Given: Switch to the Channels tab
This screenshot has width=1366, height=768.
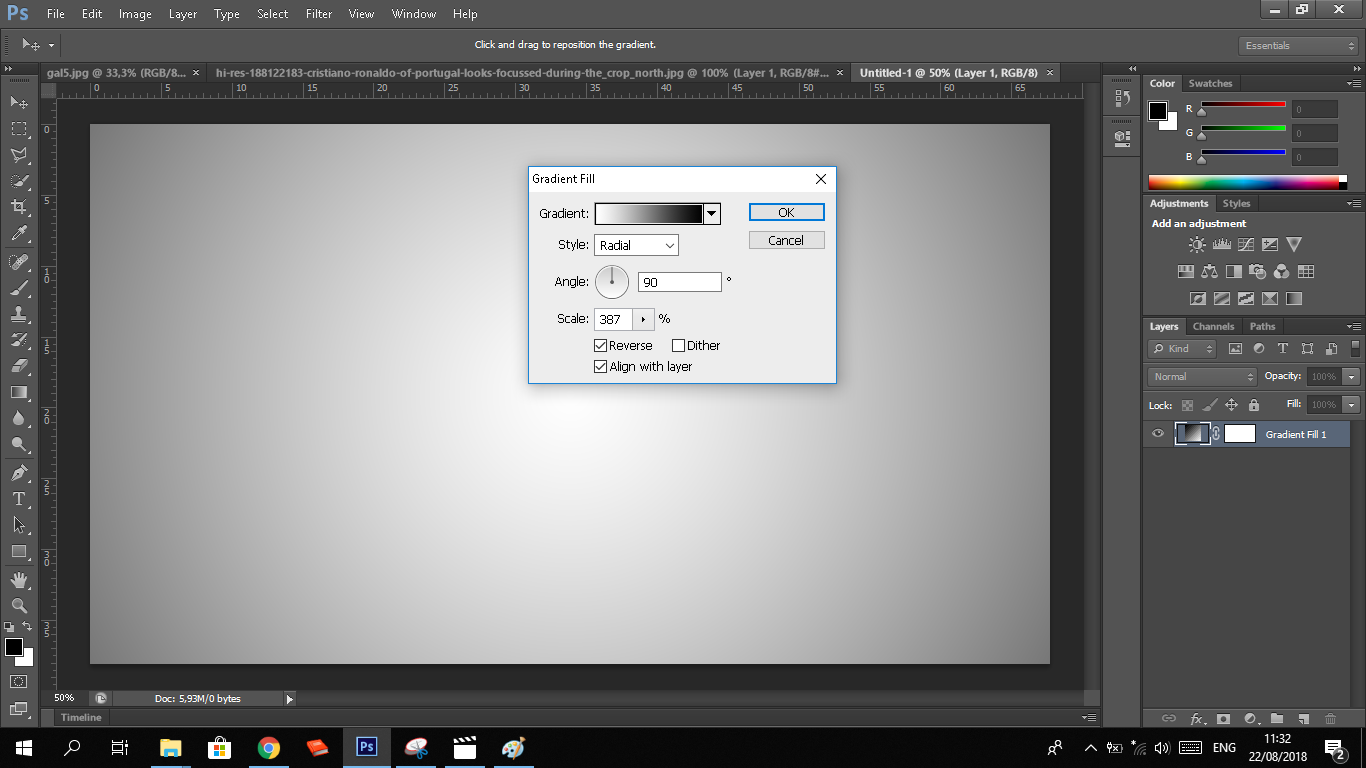Looking at the screenshot, I should 1213,326.
